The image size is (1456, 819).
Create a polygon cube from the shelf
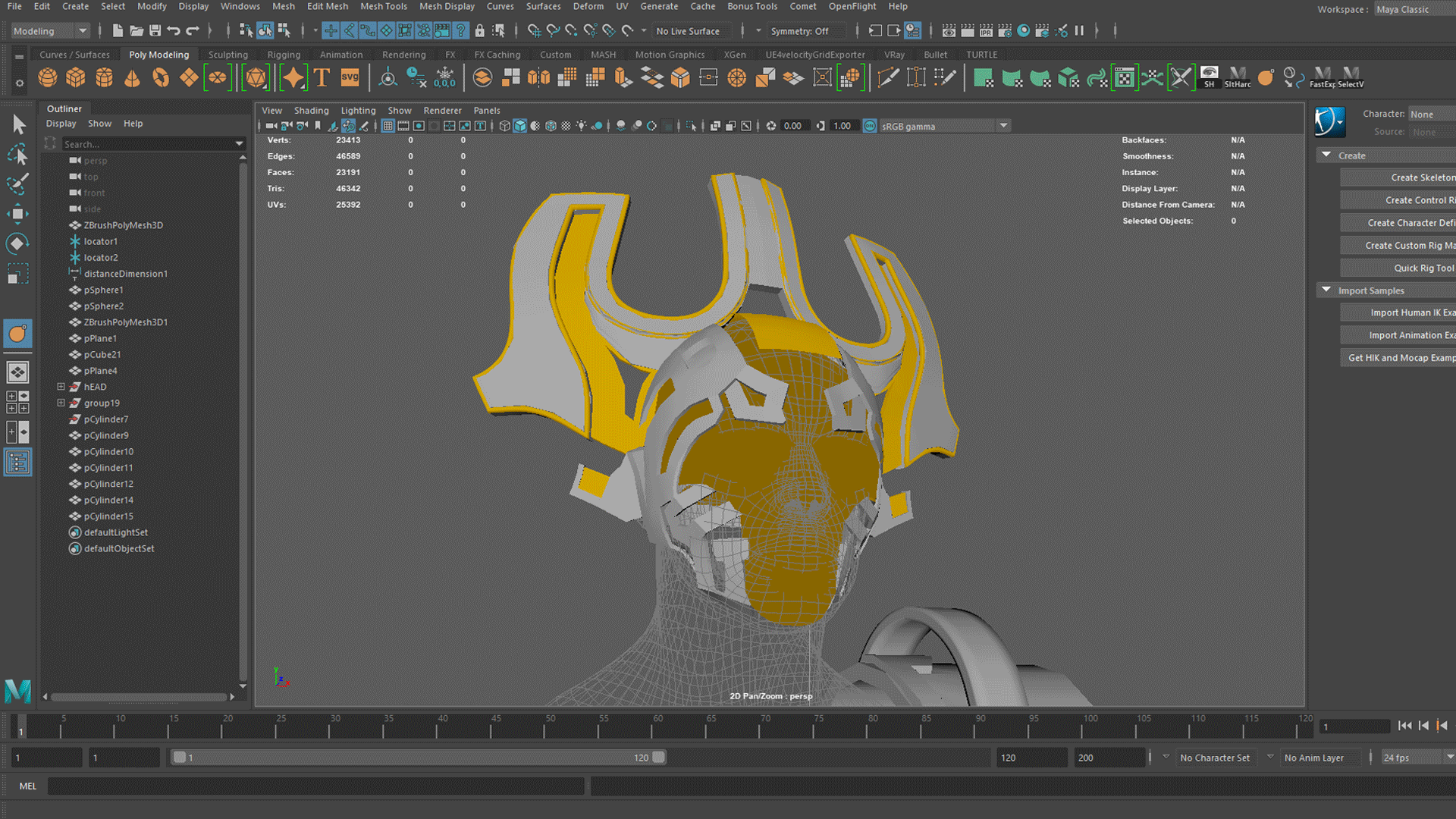point(76,77)
